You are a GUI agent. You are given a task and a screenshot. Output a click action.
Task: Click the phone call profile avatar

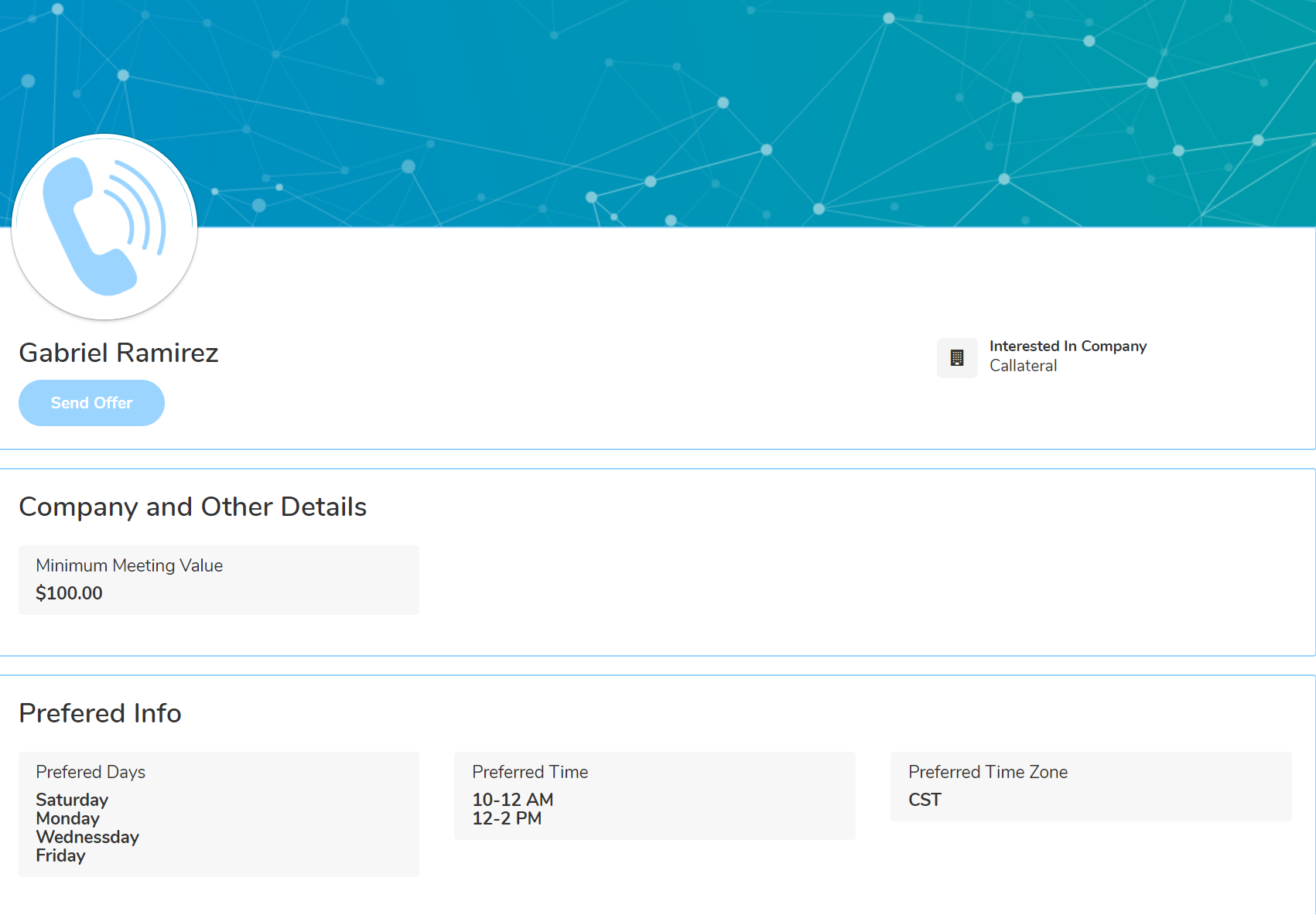pos(104,227)
